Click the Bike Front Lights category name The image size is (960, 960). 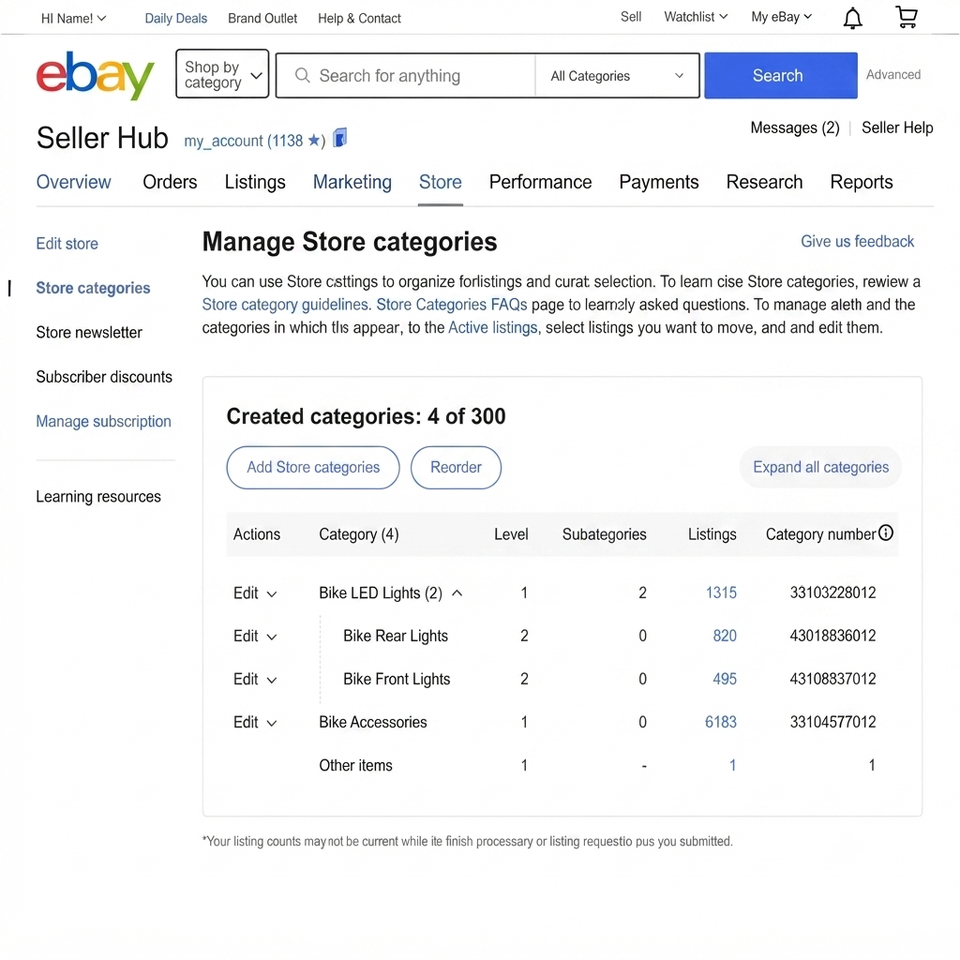click(396, 679)
